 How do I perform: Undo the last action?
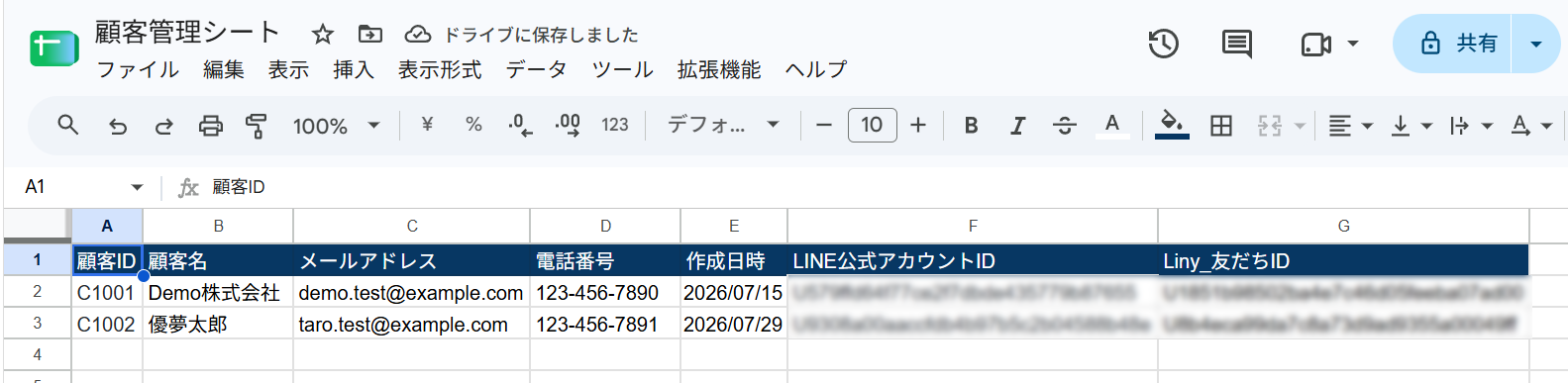pos(117,126)
